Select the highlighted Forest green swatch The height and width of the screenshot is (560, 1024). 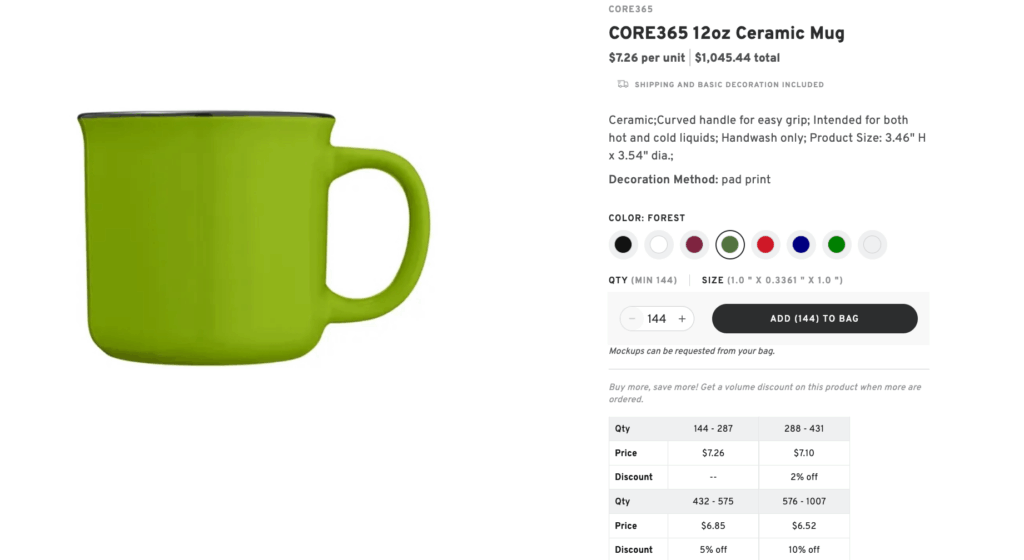(730, 244)
